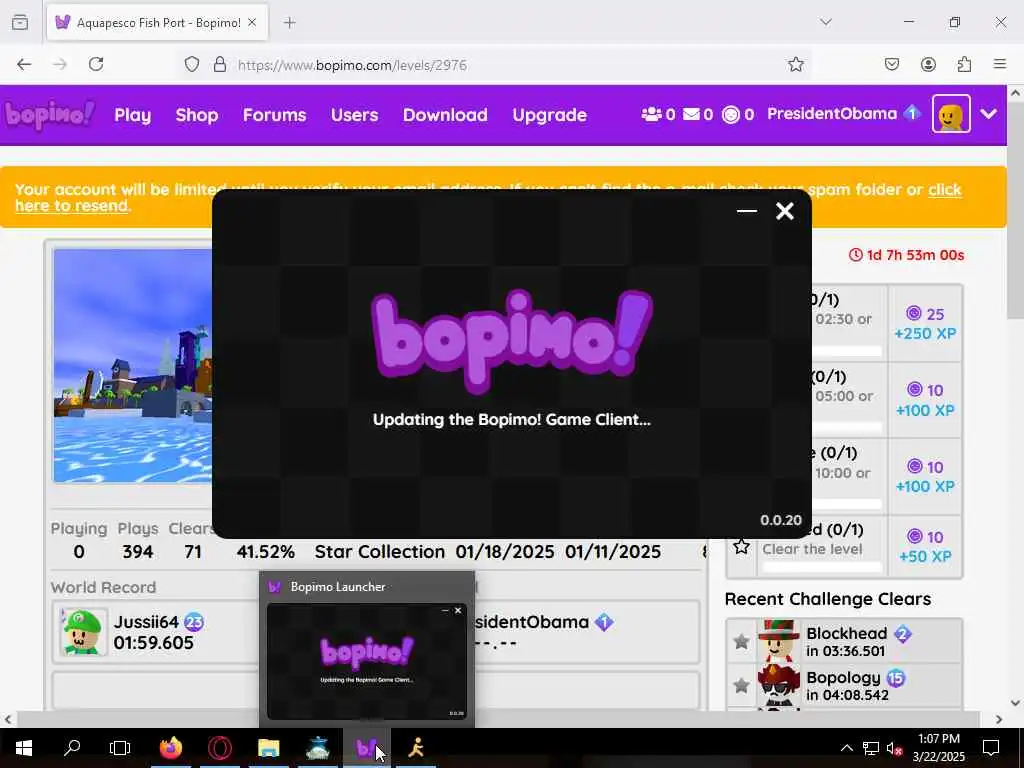Click the taskbar search magnifier
Screen dimensions: 1024x768
(72, 747)
